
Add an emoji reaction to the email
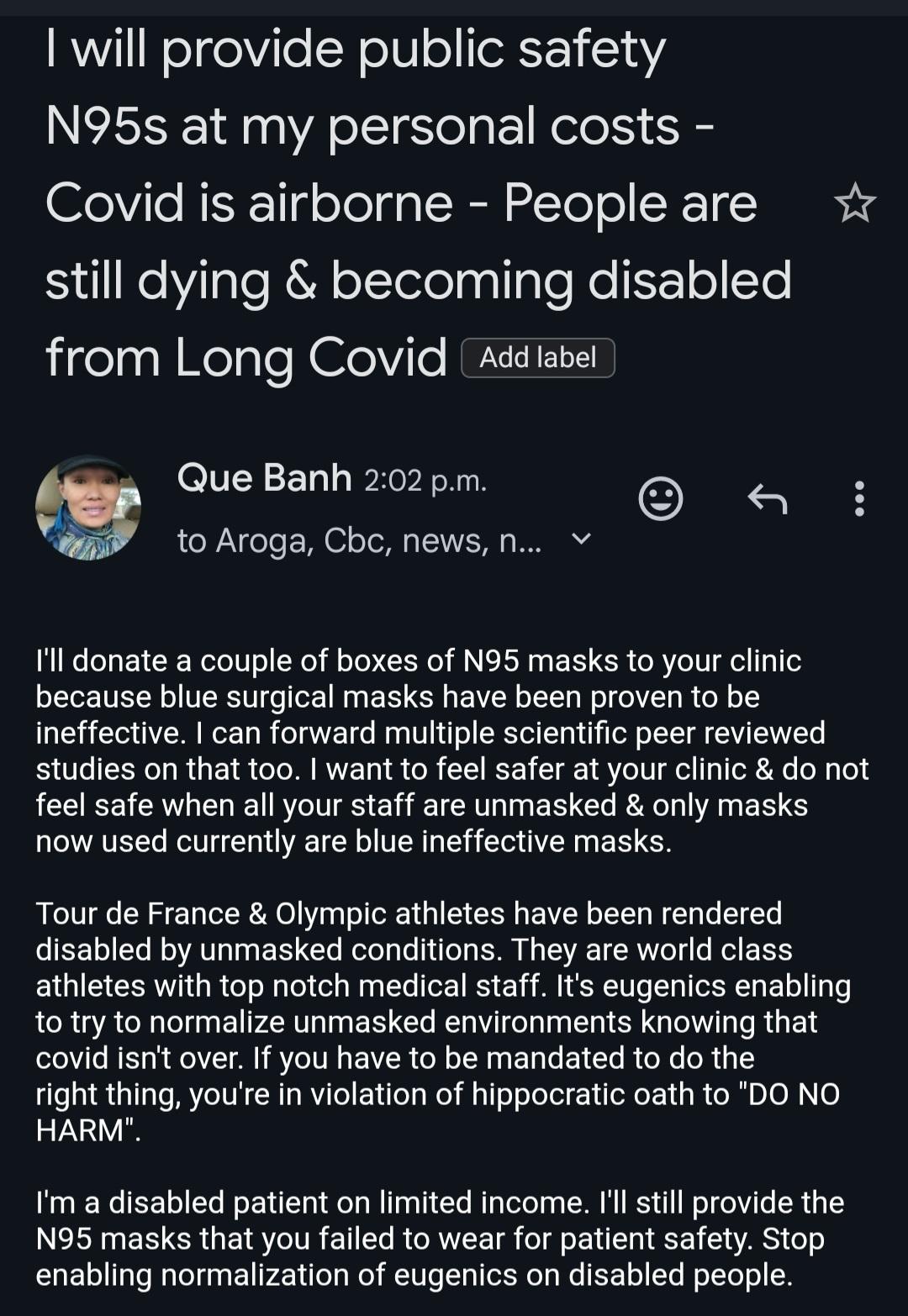(x=660, y=499)
